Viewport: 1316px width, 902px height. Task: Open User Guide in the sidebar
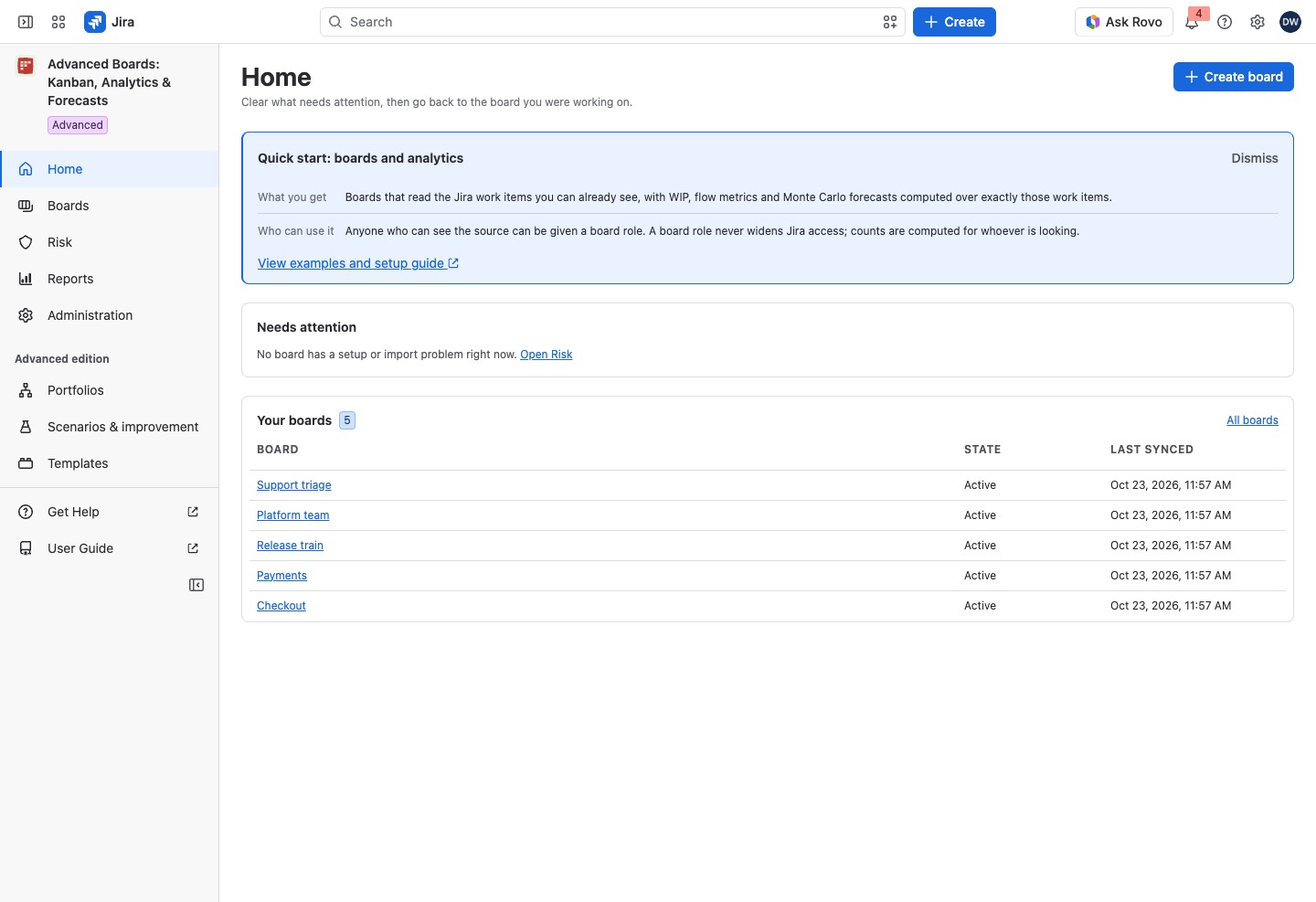(110, 548)
